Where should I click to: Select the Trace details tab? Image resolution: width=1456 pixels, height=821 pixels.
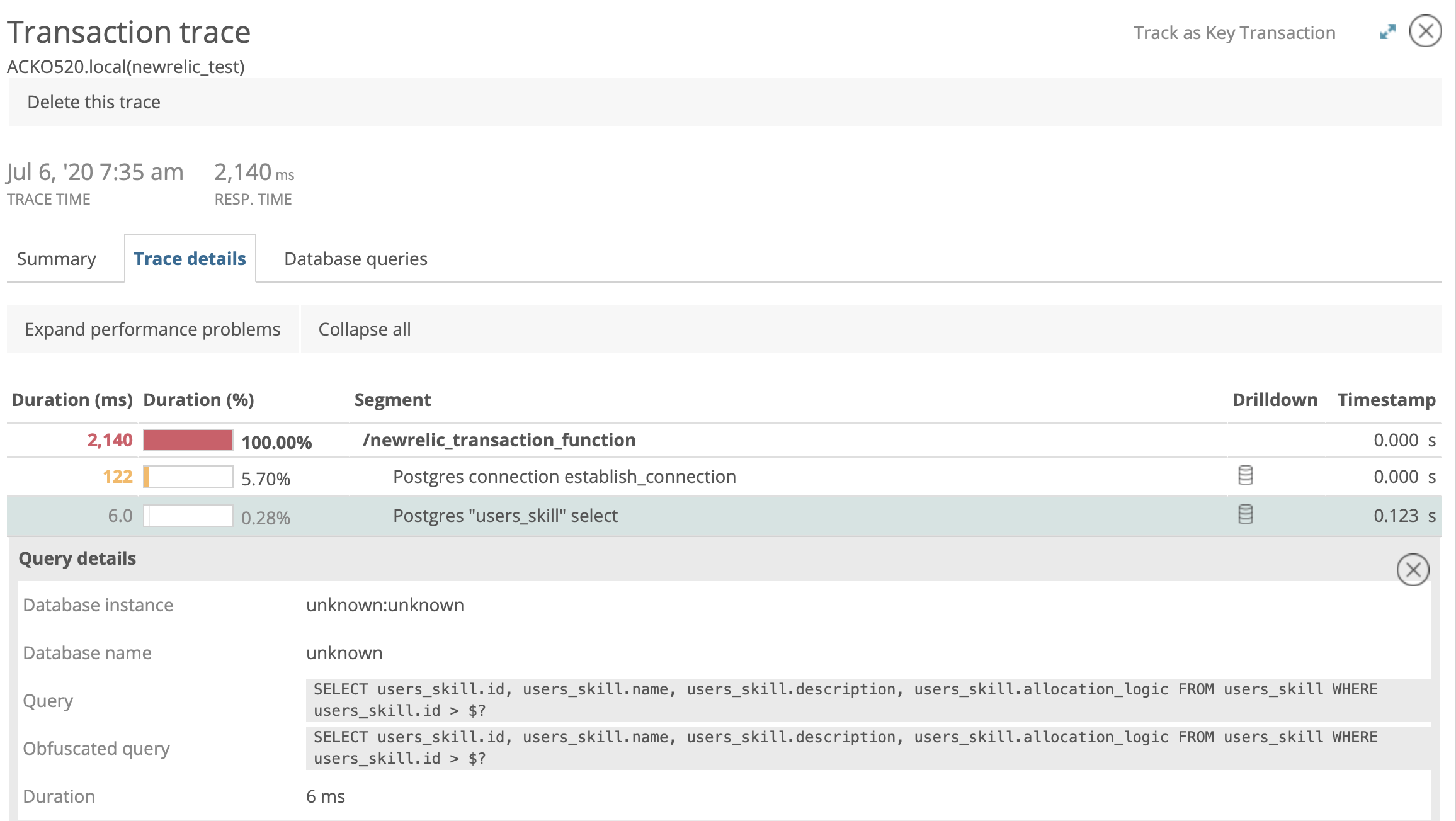190,259
